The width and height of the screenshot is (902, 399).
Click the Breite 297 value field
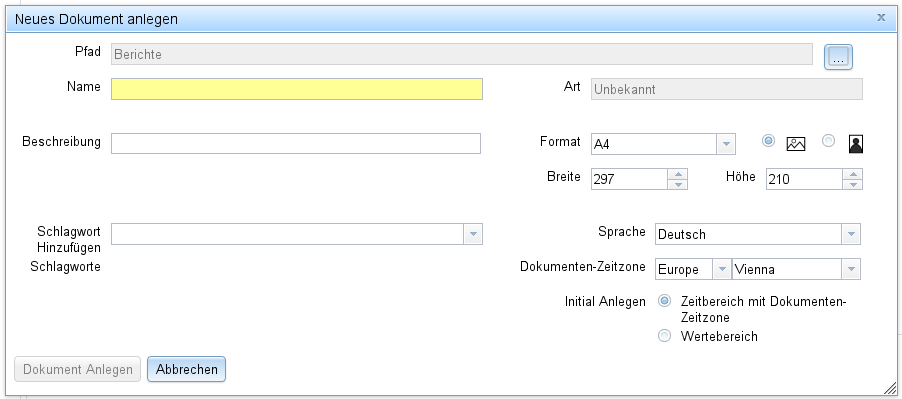629,179
